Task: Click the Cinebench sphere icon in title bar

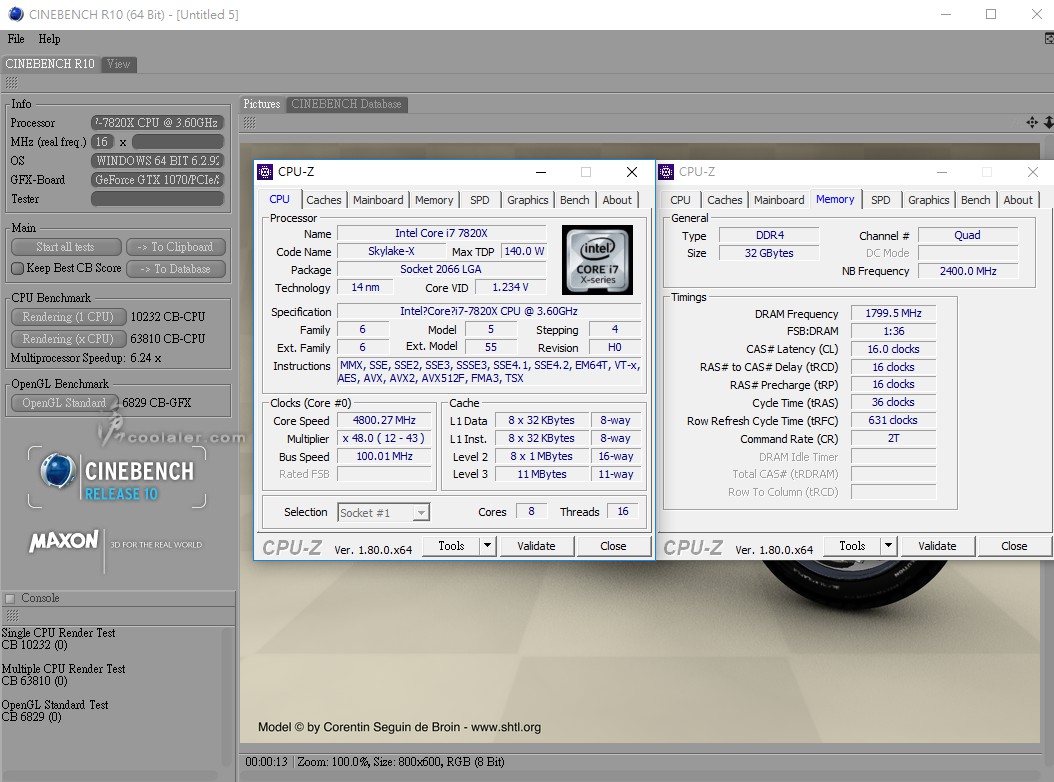Action: 15,14
